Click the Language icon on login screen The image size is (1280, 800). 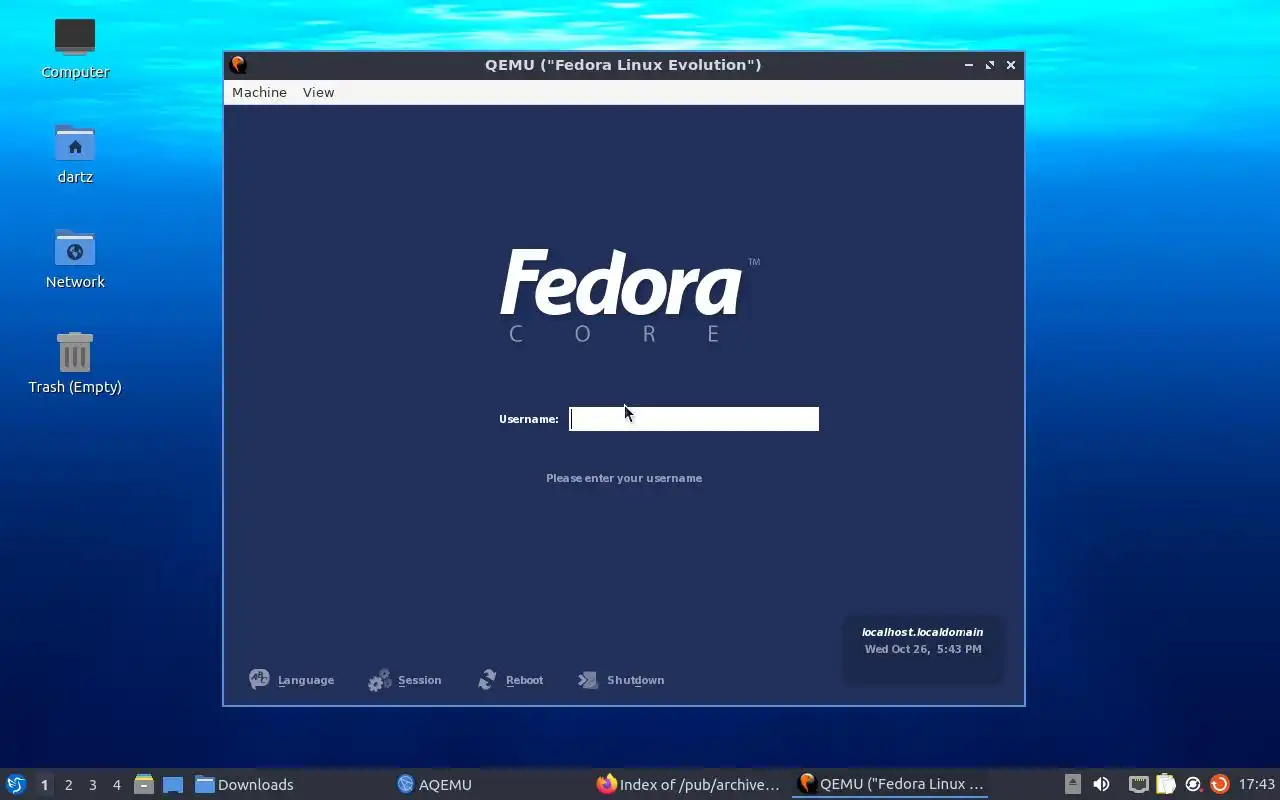point(259,680)
